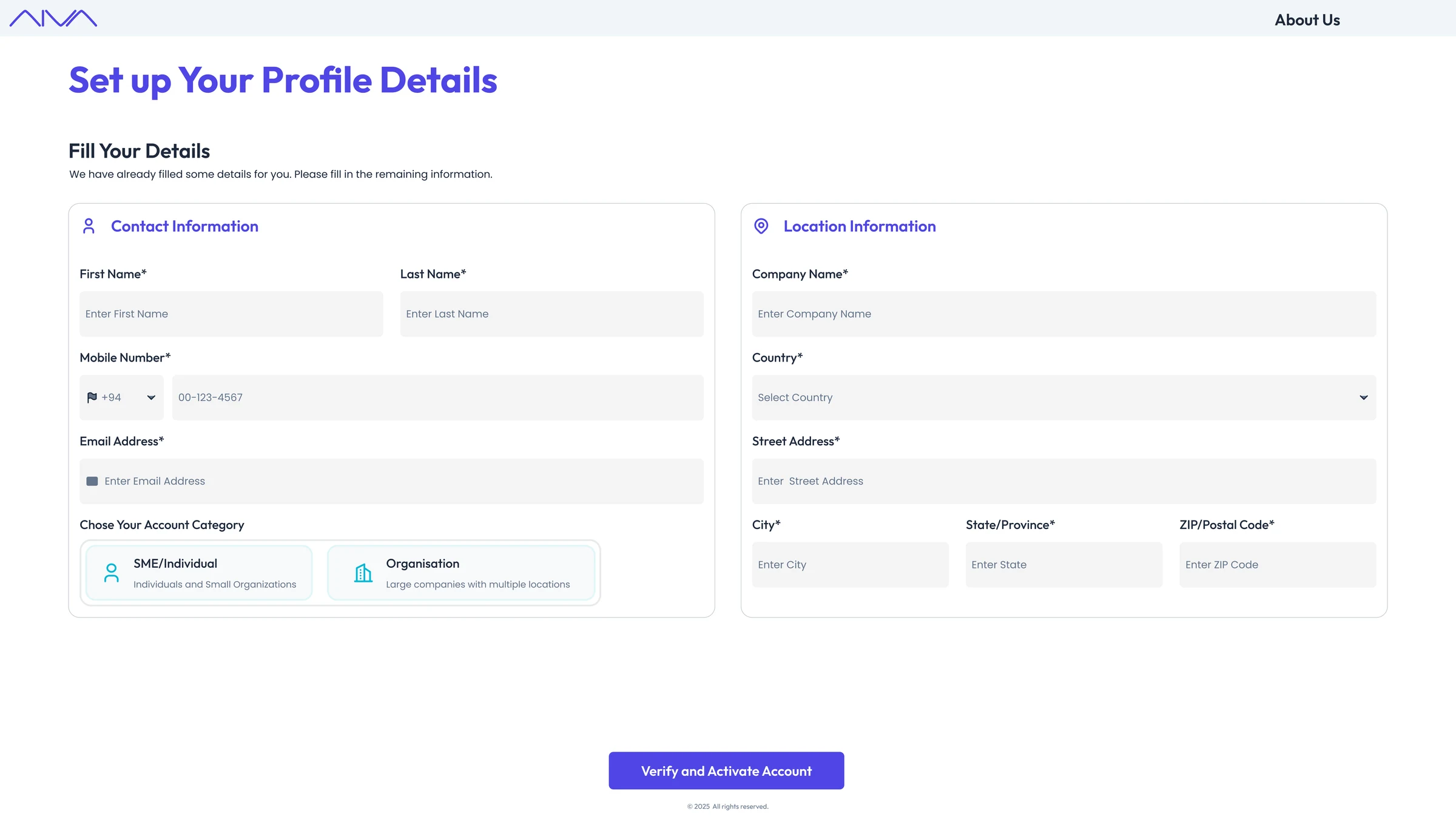1456x819 pixels.
Task: Focus the Enter City field
Action: [x=850, y=564]
